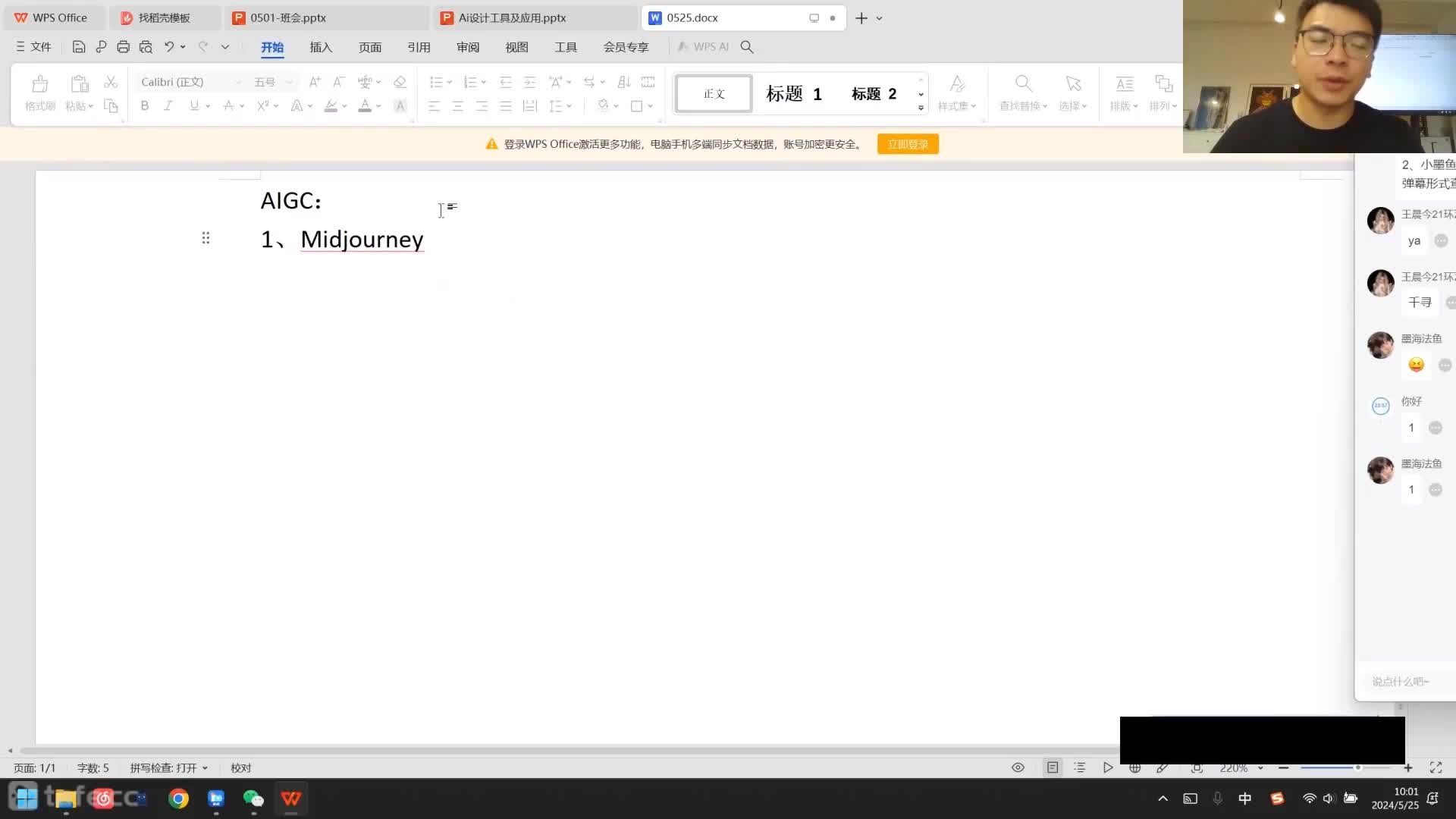The image size is (1456, 819).
Task: Open print preview icon in quick toolbar
Action: click(x=146, y=47)
